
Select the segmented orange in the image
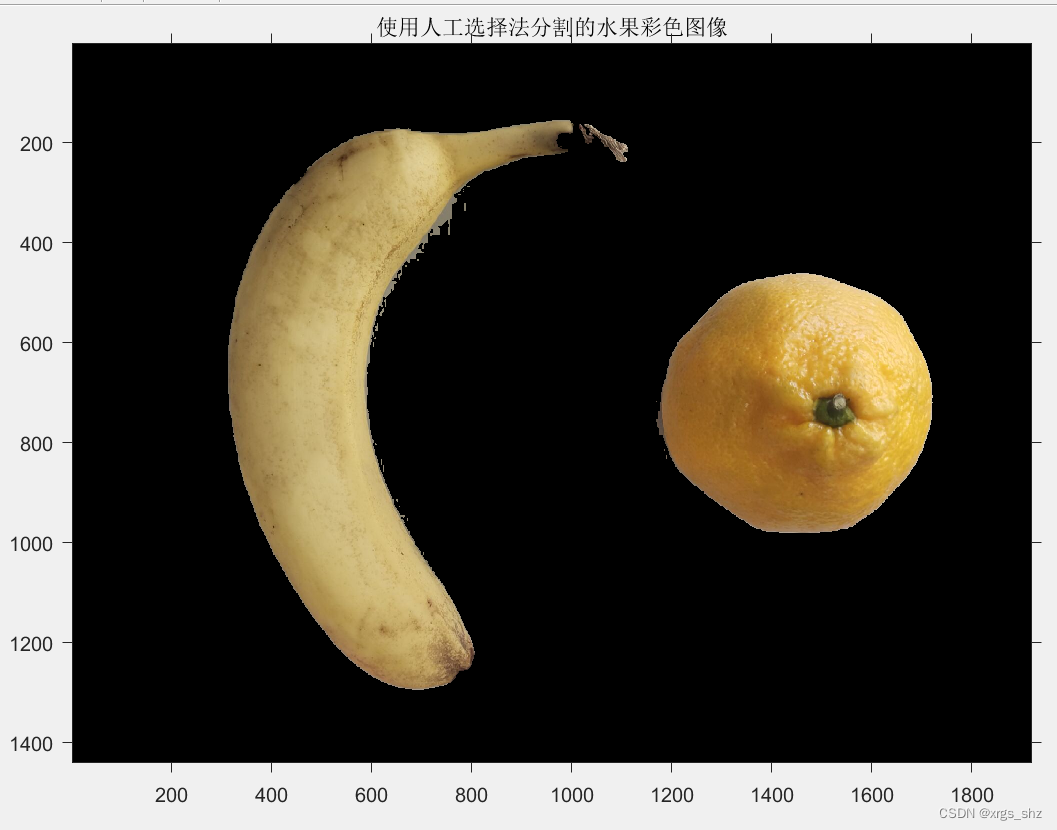(x=795, y=403)
